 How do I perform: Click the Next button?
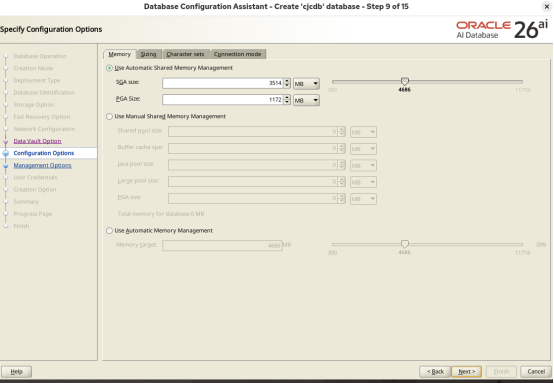[466, 372]
